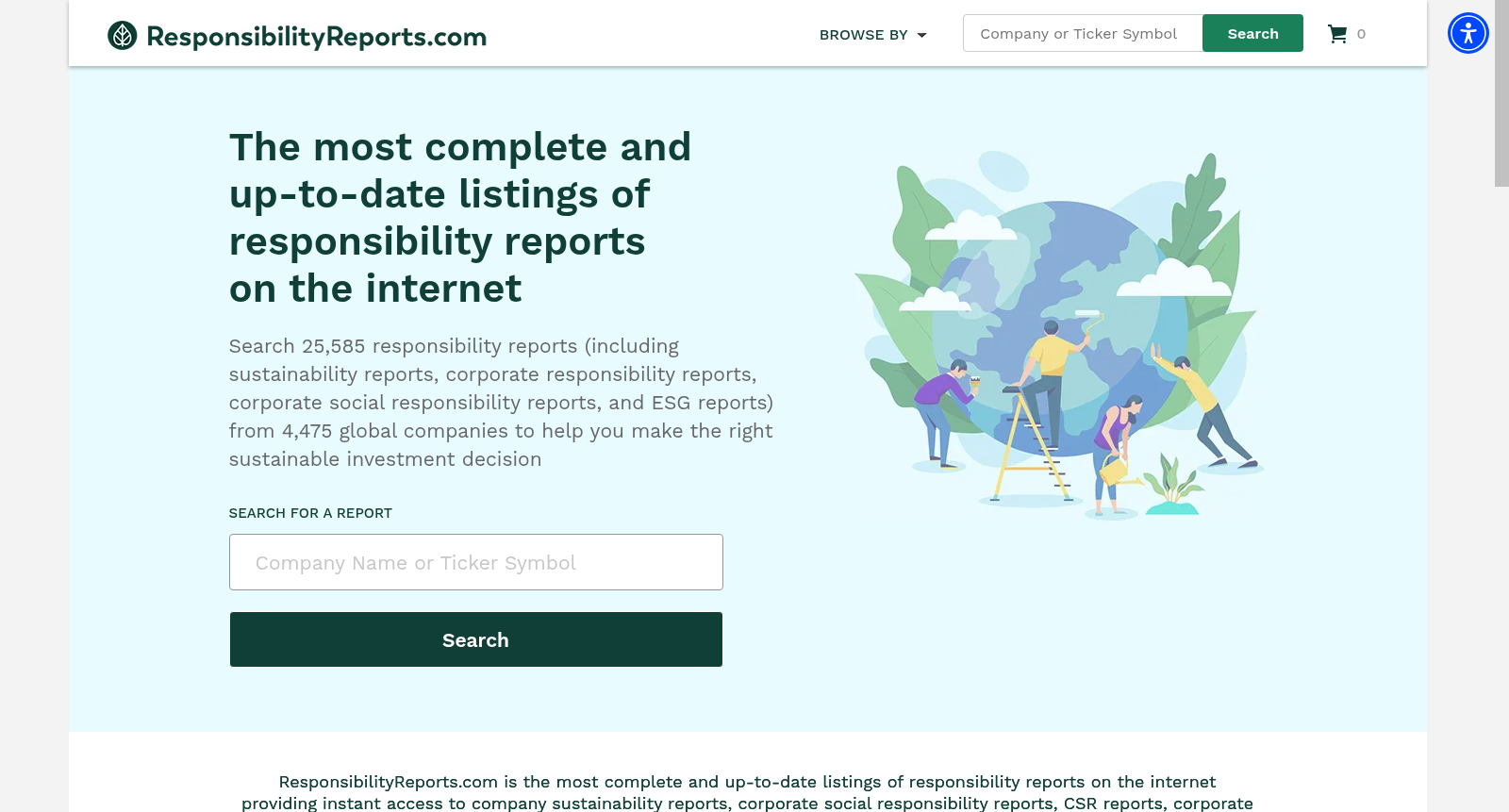Click the green Search button in header

pos(1252,33)
